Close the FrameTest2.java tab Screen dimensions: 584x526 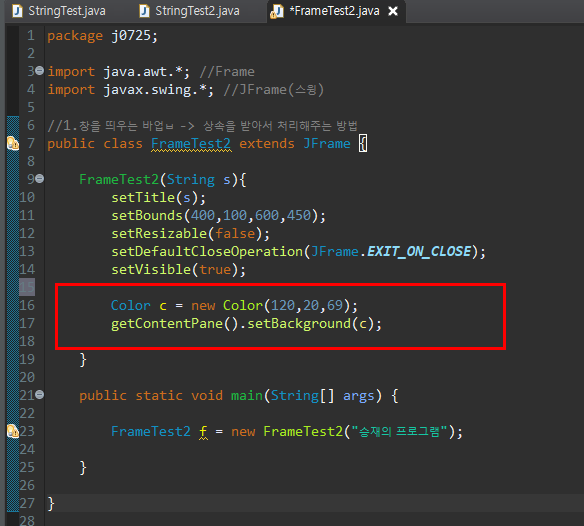[393, 12]
